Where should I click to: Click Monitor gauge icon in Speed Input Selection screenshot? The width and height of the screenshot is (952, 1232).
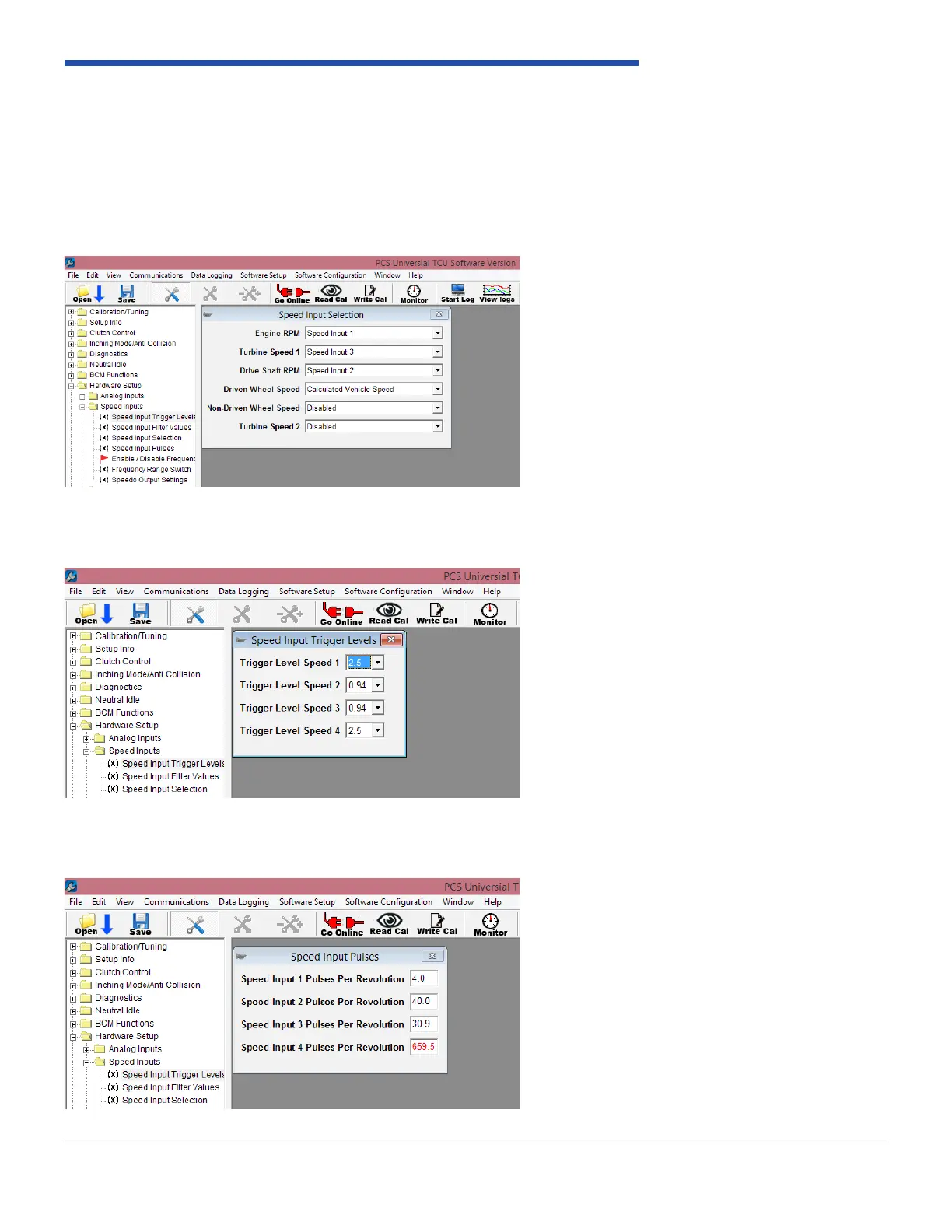tap(414, 293)
